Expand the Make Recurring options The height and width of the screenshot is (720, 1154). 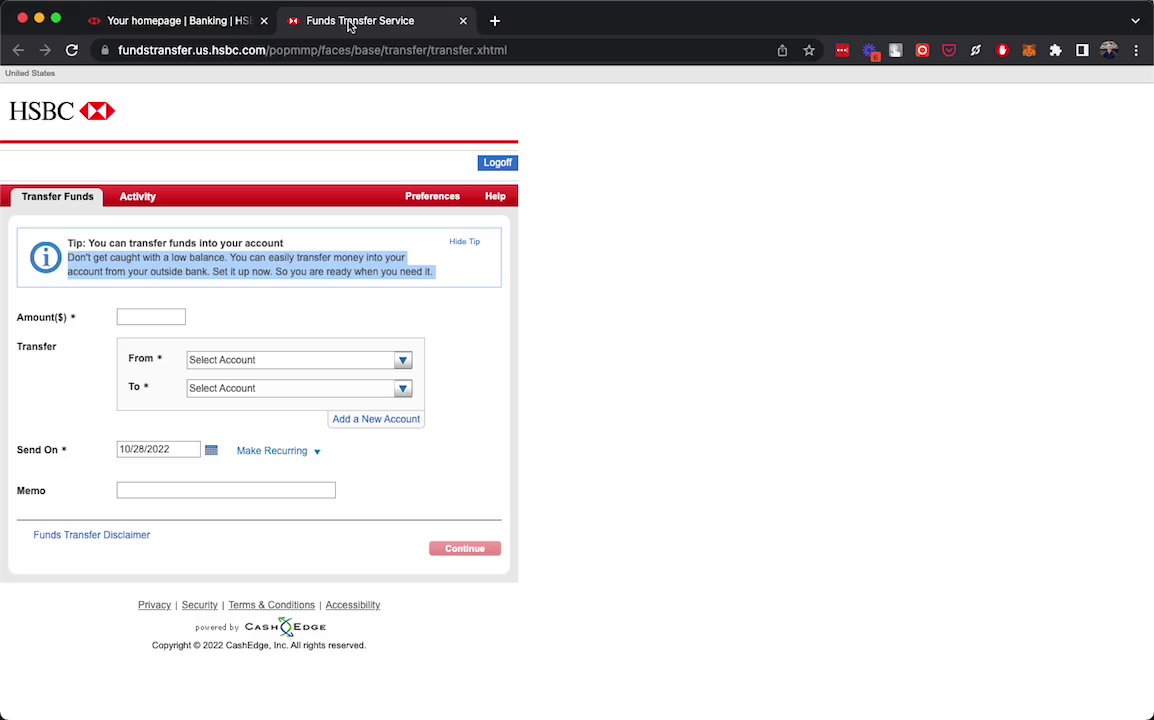pyautogui.click(x=278, y=451)
